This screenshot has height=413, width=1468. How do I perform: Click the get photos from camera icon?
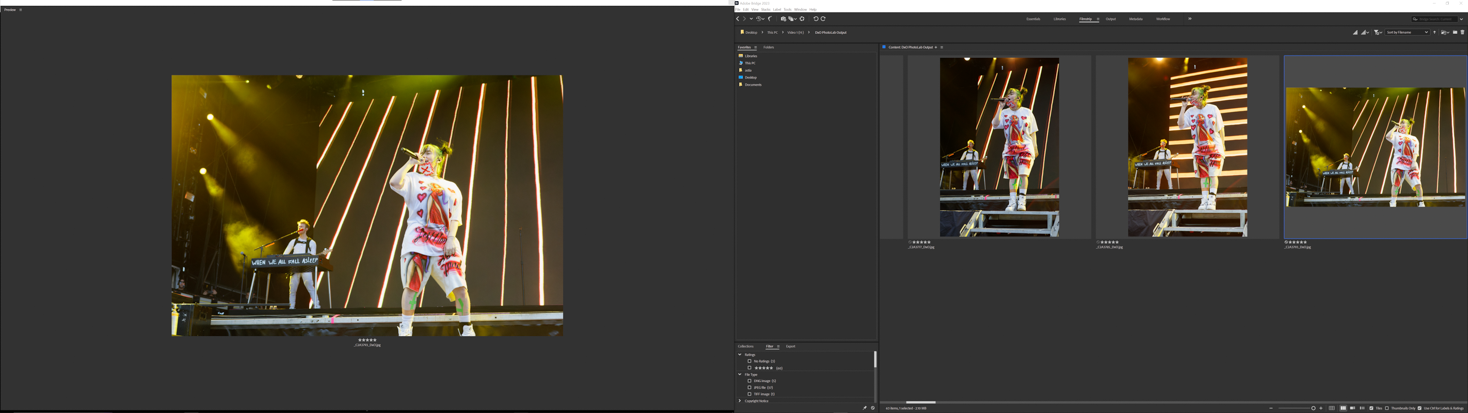783,18
